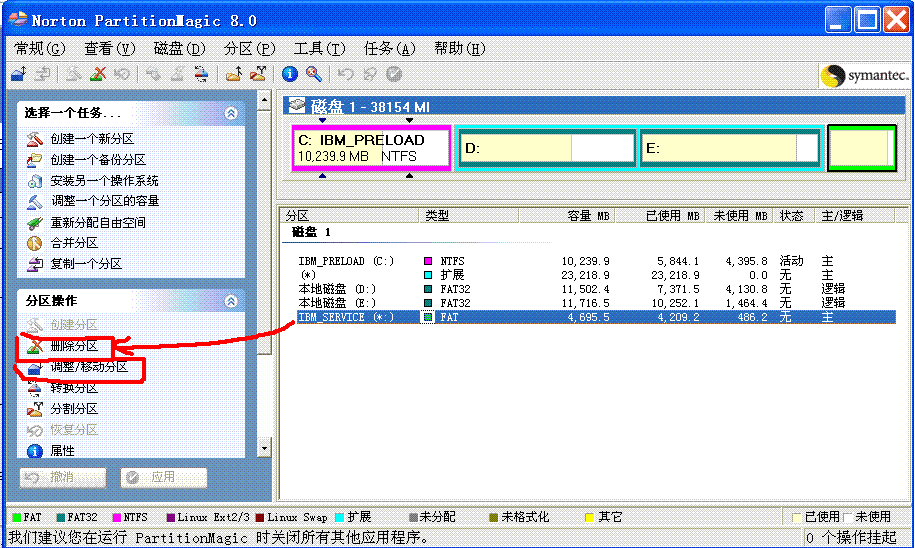Select the D: partition block in disk map
The width and height of the screenshot is (915, 548).
coord(547,148)
